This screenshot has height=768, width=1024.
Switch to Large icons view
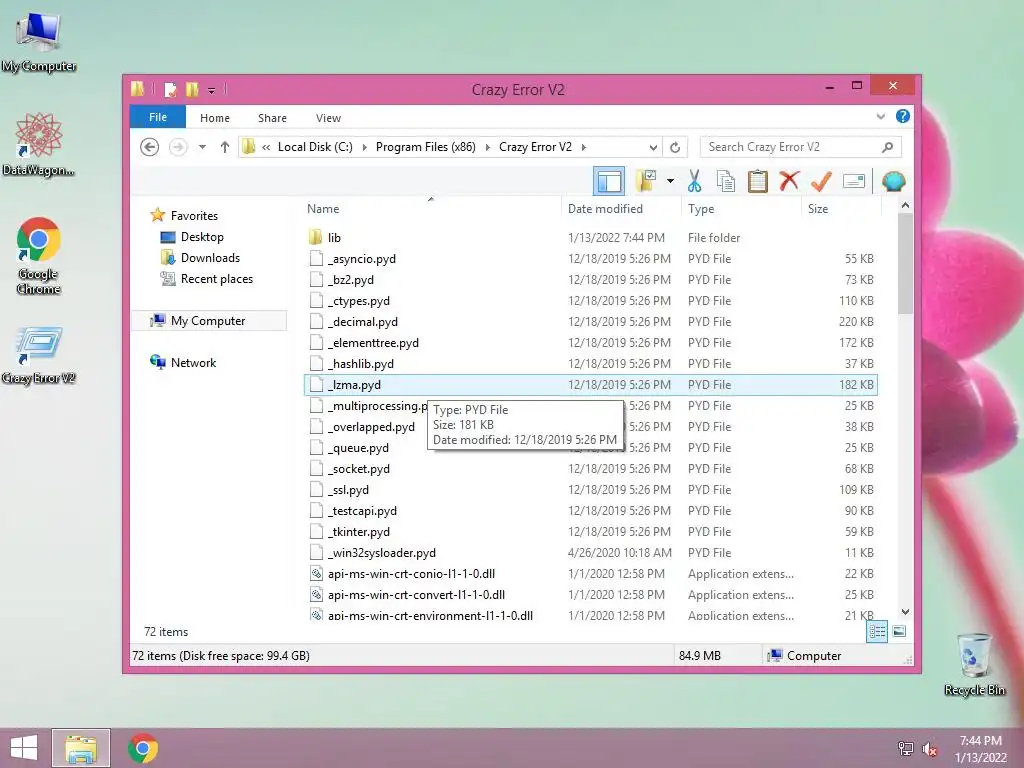coord(899,631)
